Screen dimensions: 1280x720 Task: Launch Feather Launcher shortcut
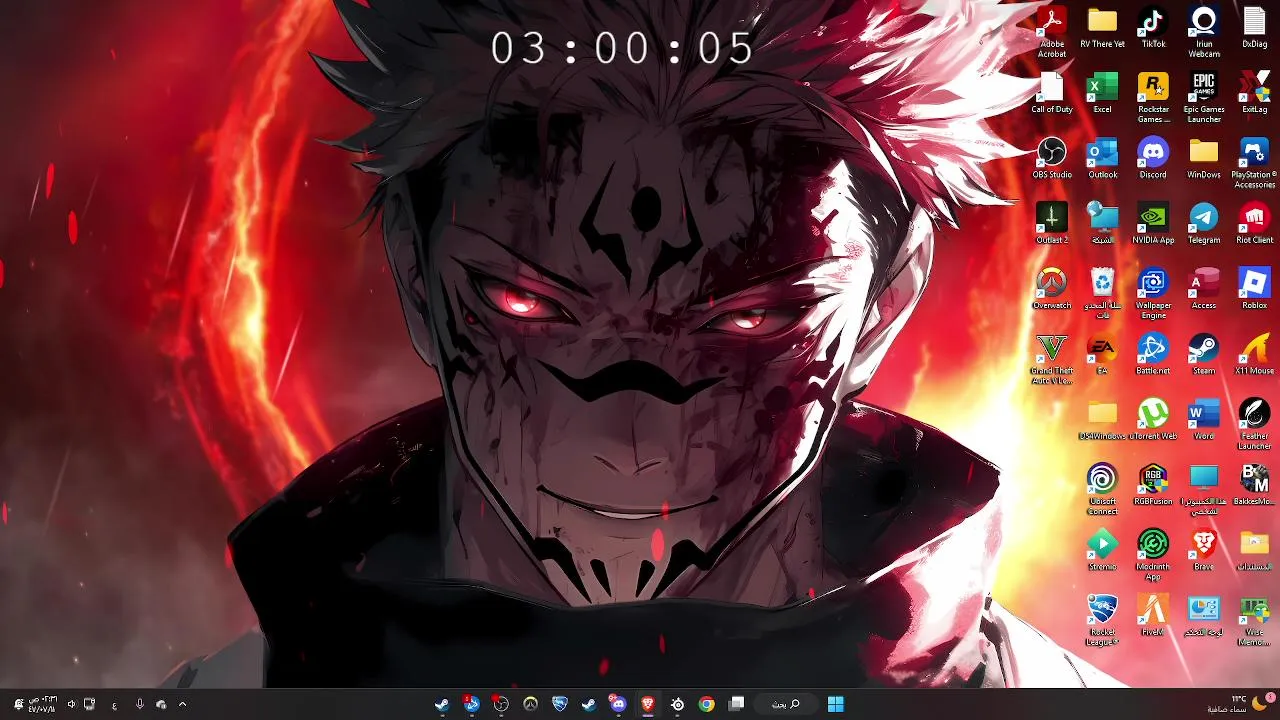point(1254,424)
